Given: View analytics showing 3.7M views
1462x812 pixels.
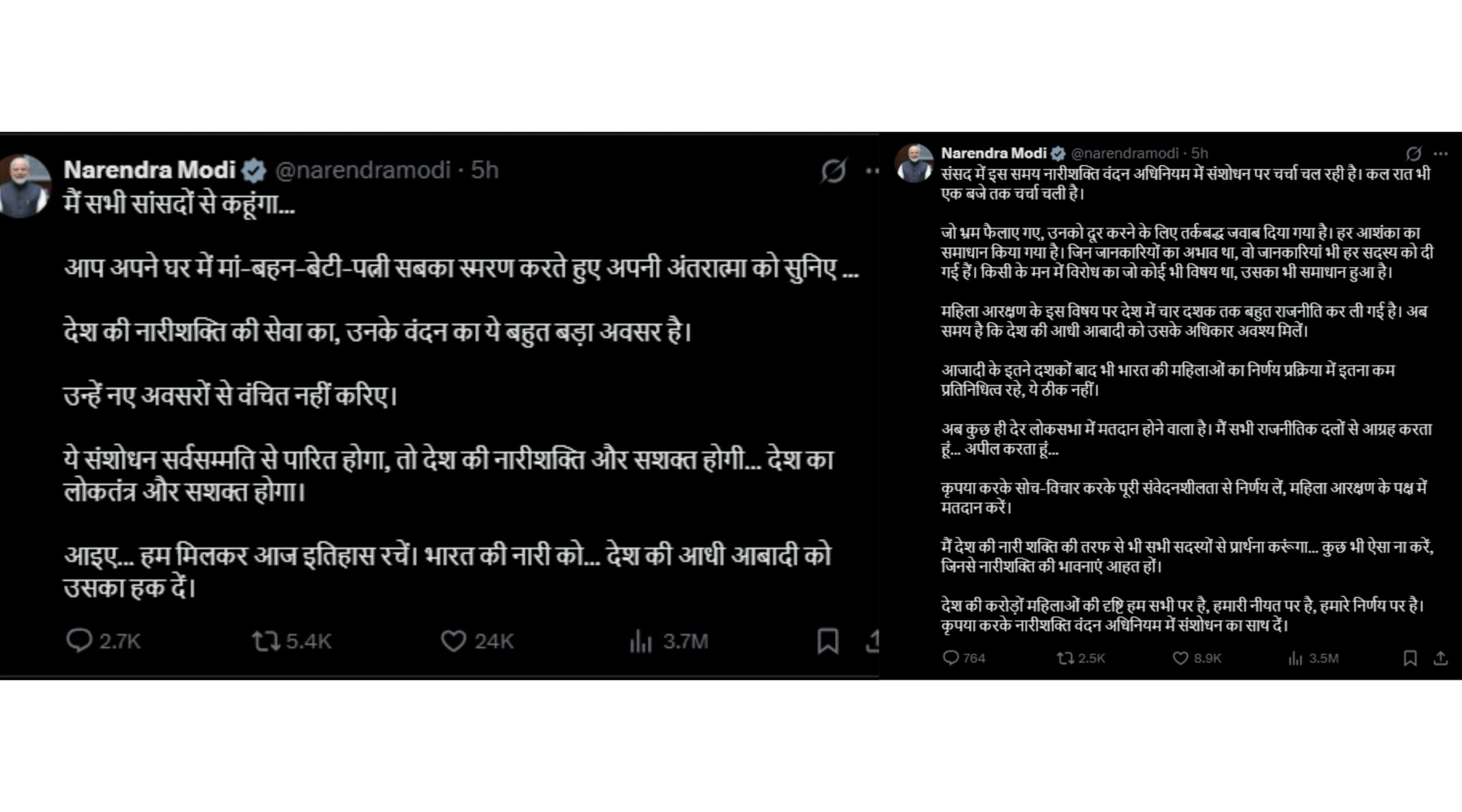Looking at the screenshot, I should (640, 641).
